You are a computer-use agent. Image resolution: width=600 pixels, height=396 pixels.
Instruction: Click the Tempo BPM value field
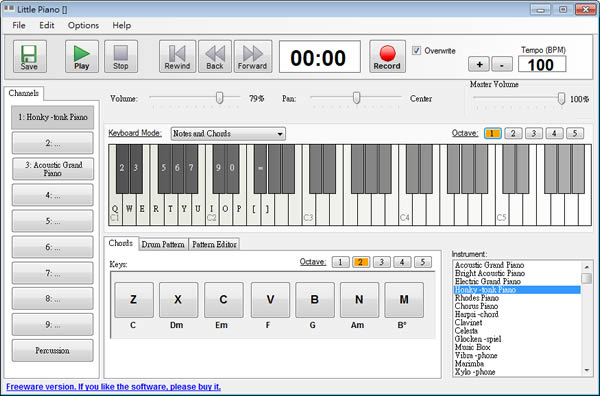(x=541, y=64)
